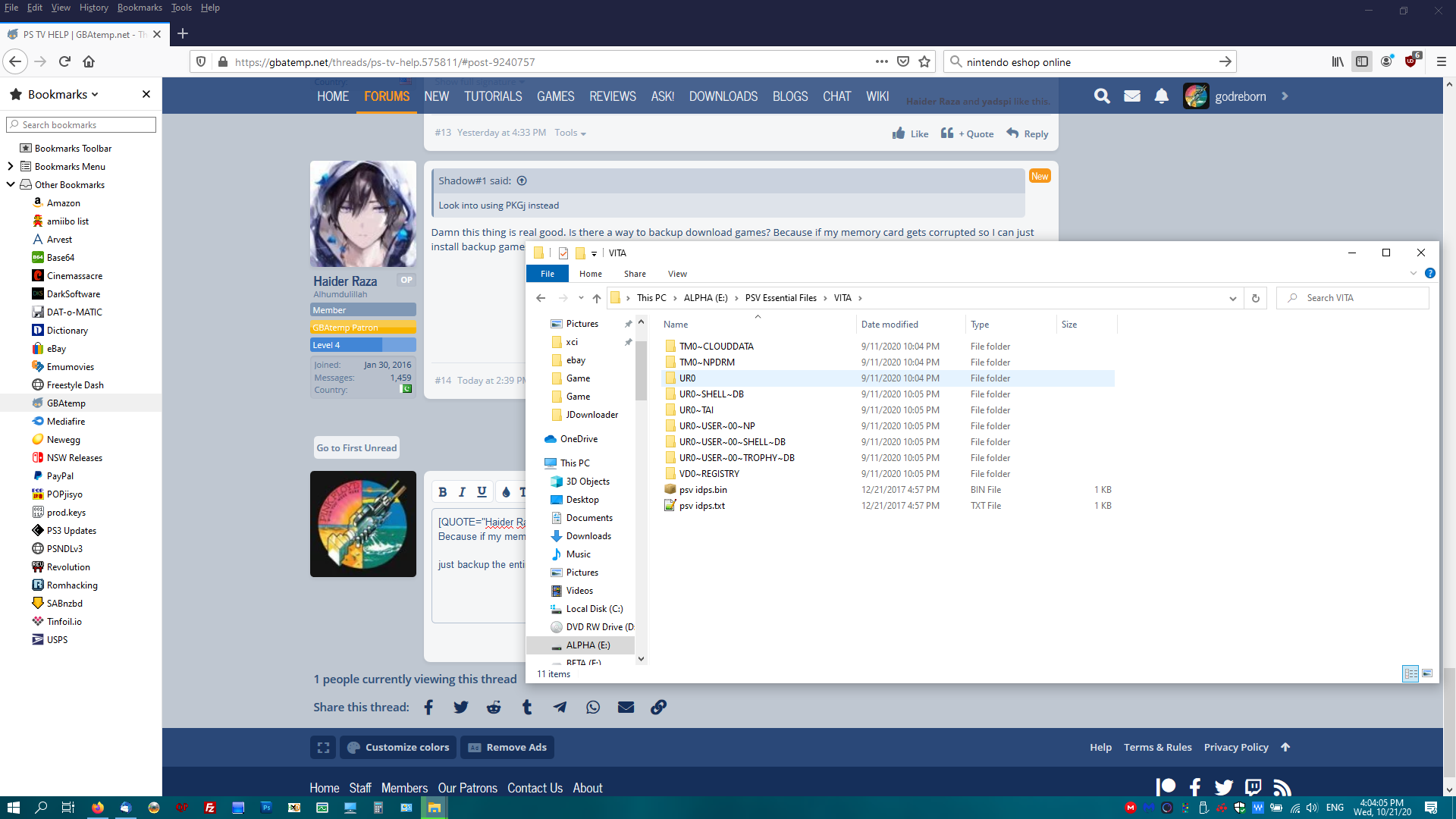Share thread by email icon
Image resolution: width=1456 pixels, height=819 pixels.
626,707
